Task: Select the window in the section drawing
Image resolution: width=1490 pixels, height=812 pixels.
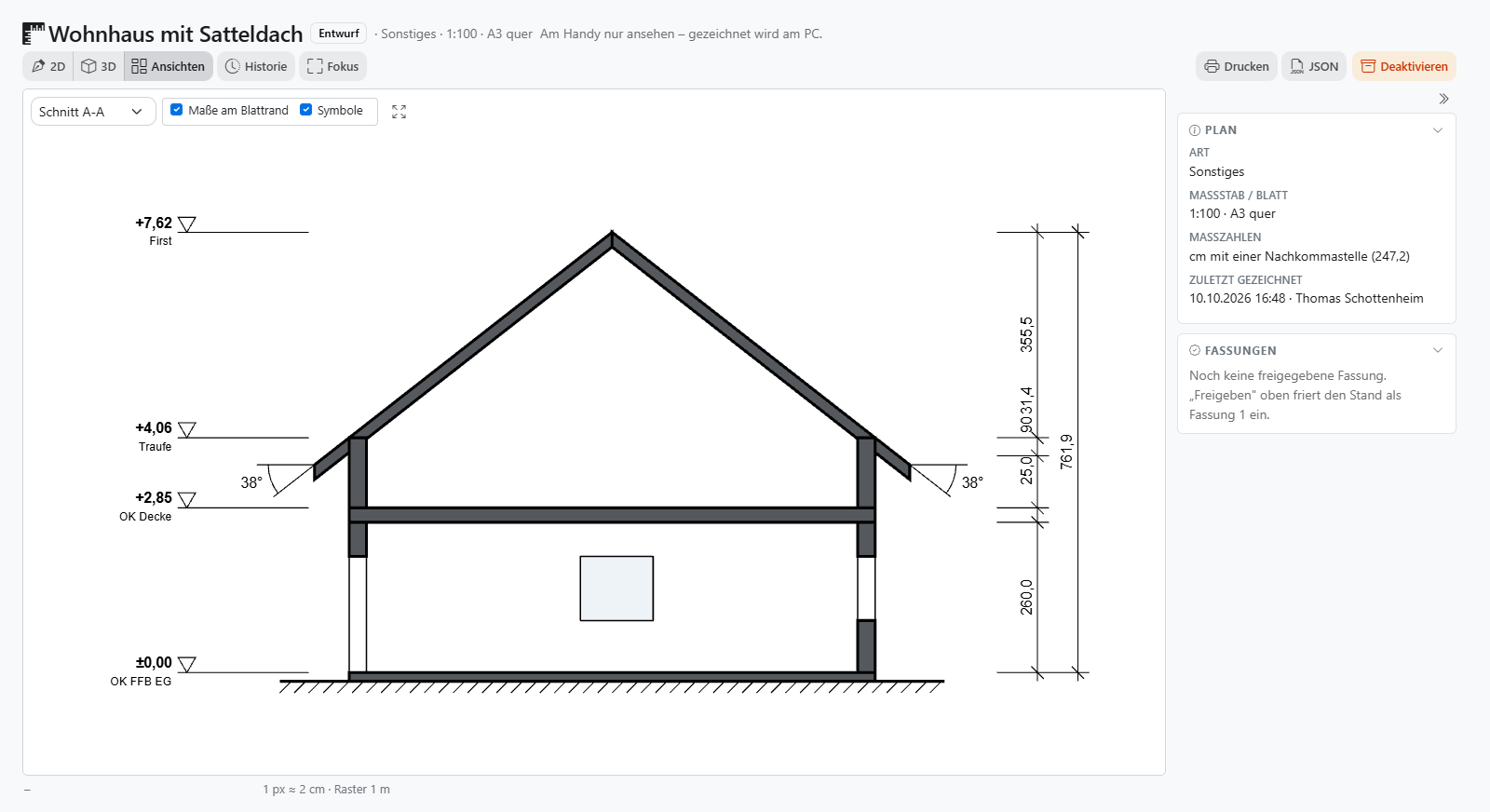Action: [x=616, y=589]
